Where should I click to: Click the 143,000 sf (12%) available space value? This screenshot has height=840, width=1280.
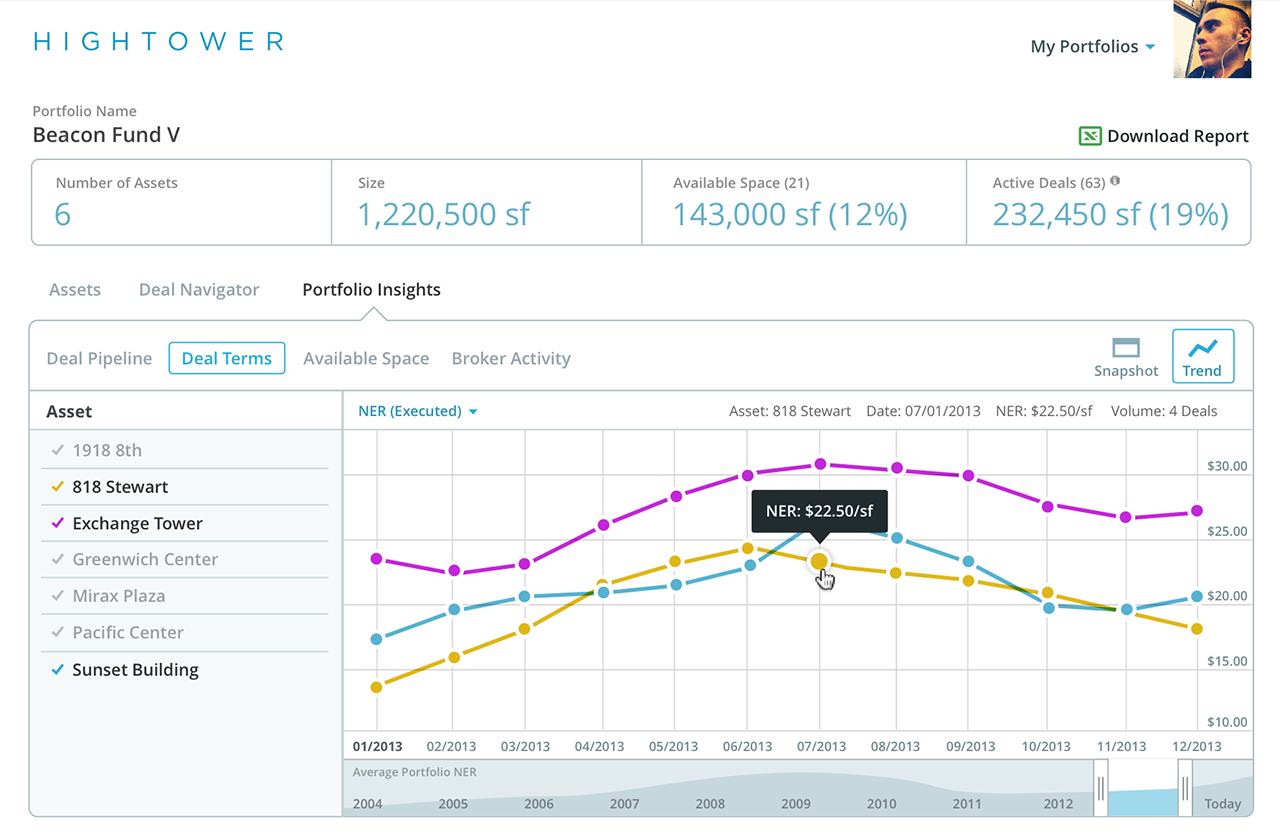tap(790, 214)
